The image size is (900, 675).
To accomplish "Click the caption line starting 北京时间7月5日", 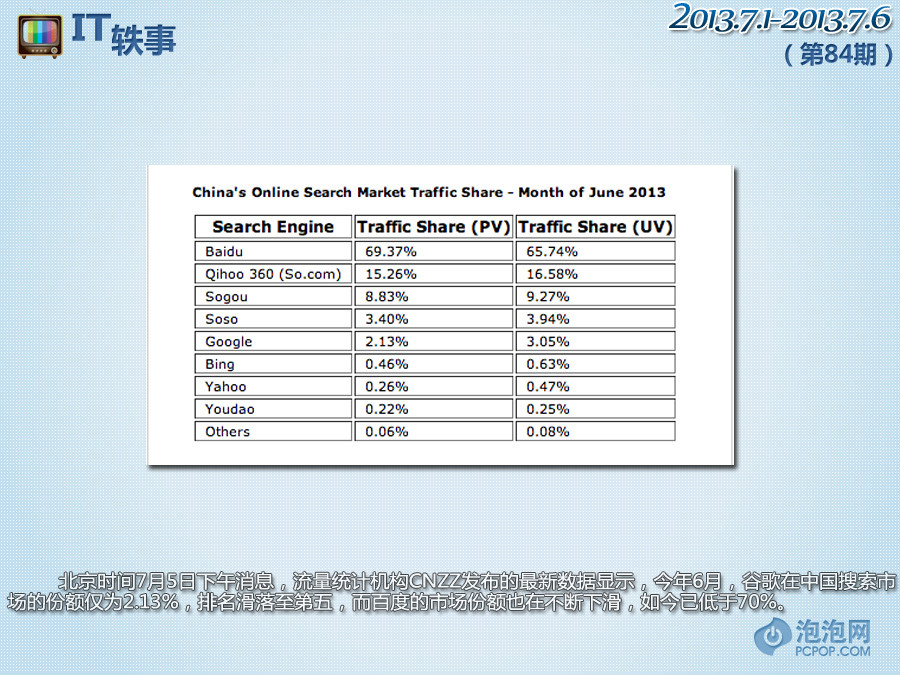I will click(x=478, y=581).
